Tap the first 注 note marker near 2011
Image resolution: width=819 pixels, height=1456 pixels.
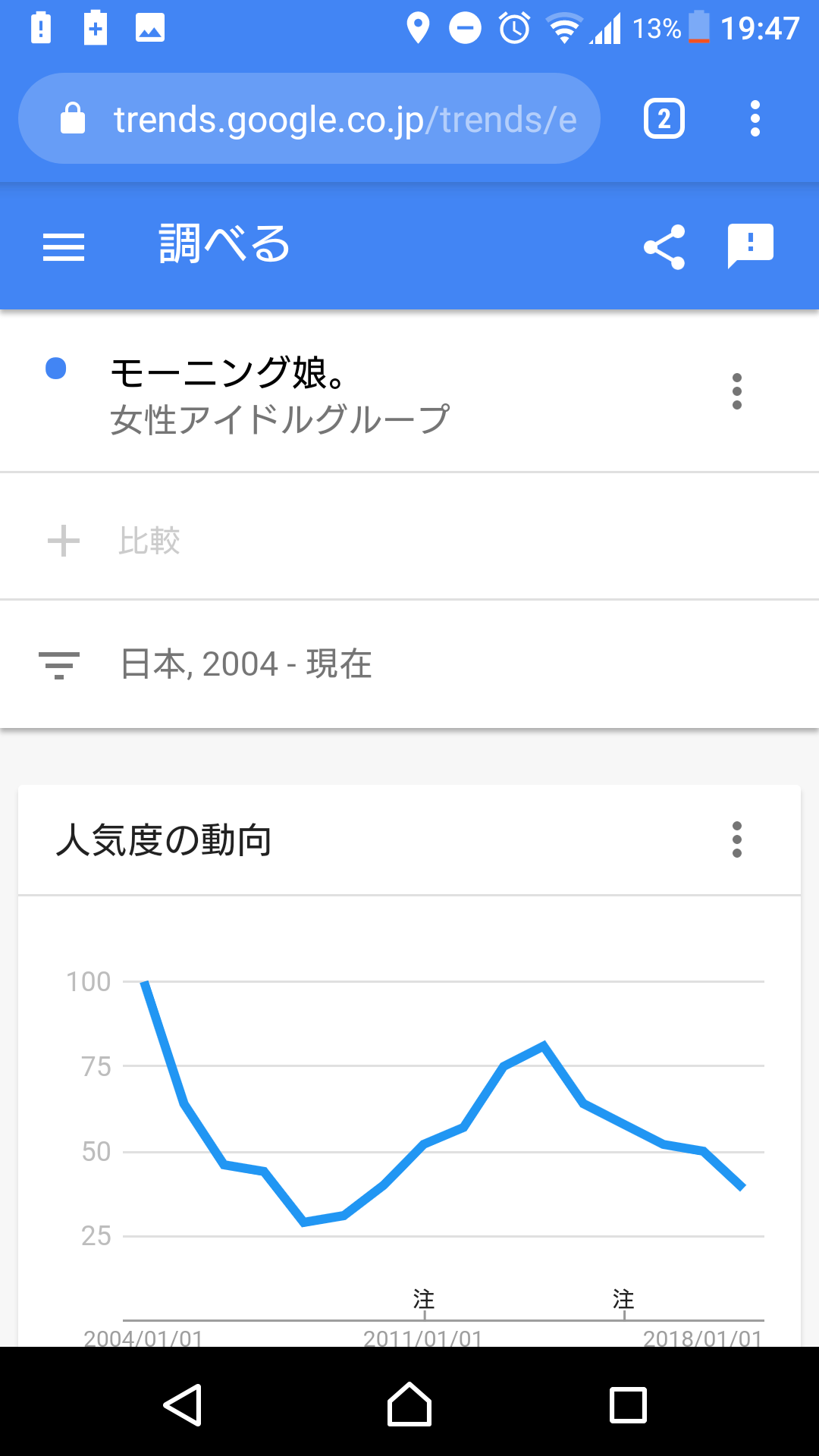coord(424,1299)
